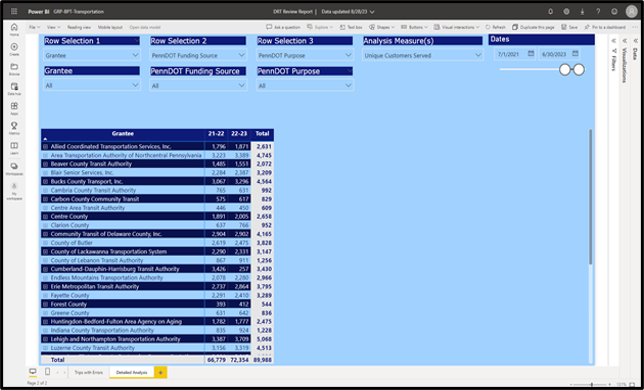Open the Data updated 8/28/23 dropdown
Image resolution: width=644 pixels, height=390 pixels.
click(348, 12)
